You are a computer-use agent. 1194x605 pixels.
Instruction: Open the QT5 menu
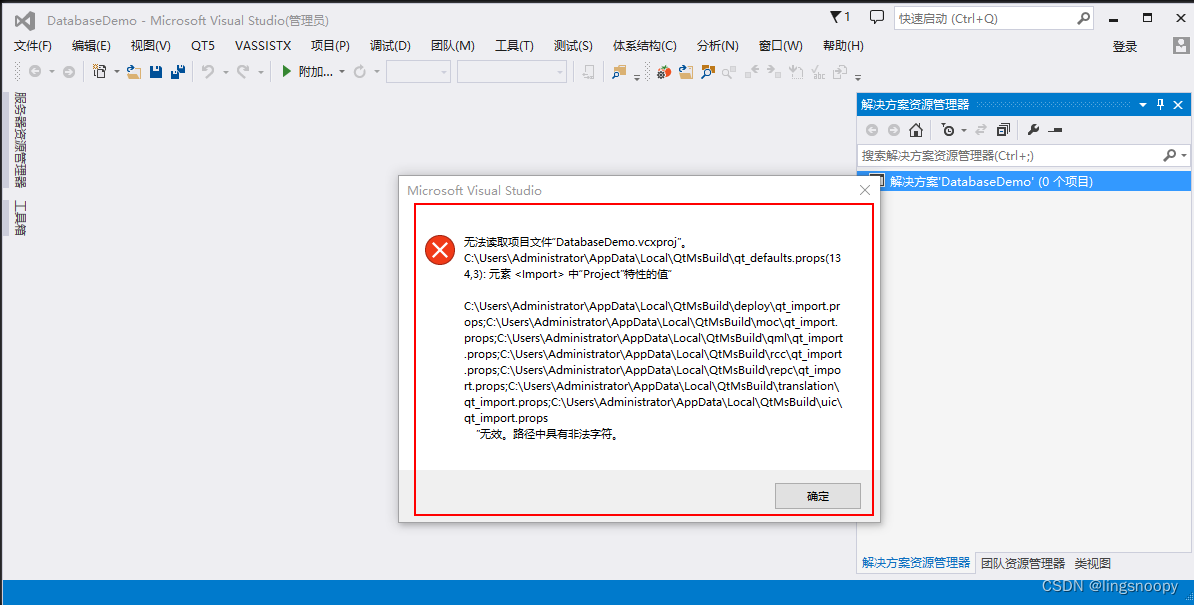tap(203, 46)
